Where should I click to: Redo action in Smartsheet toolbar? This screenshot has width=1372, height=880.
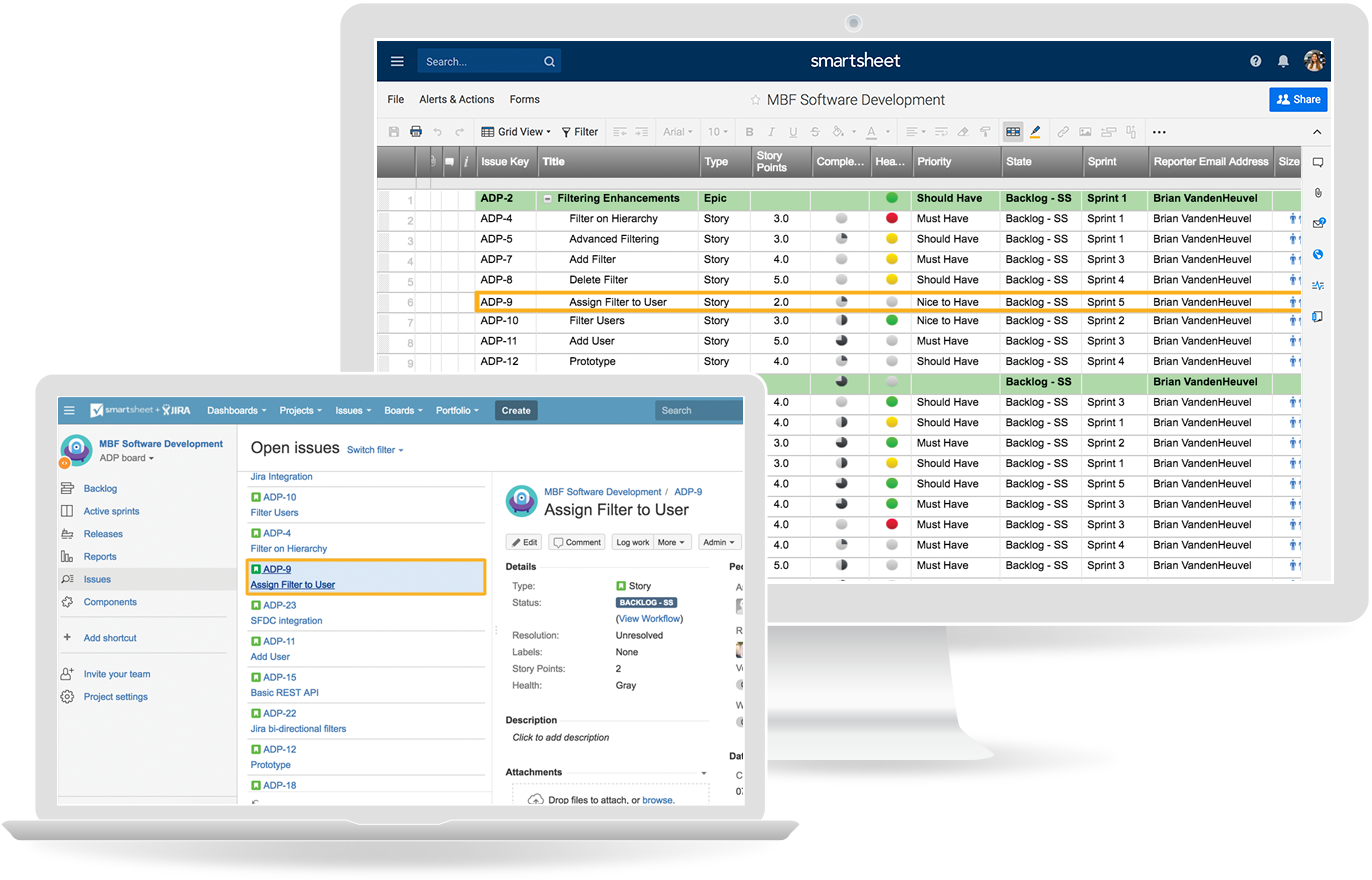(460, 131)
